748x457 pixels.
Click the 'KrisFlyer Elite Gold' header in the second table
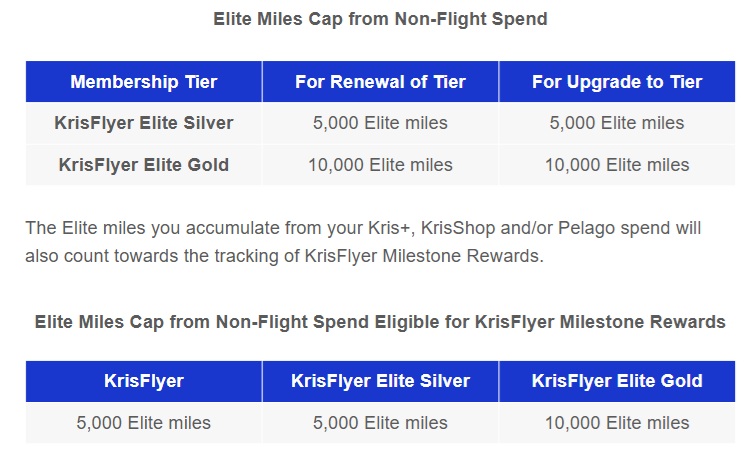[x=617, y=381]
